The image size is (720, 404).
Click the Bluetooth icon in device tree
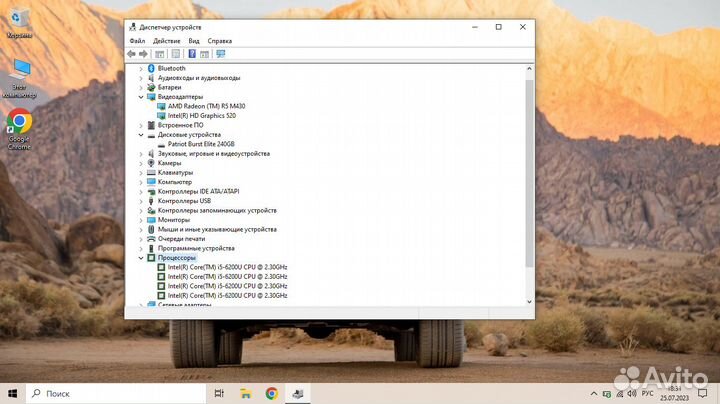151,68
